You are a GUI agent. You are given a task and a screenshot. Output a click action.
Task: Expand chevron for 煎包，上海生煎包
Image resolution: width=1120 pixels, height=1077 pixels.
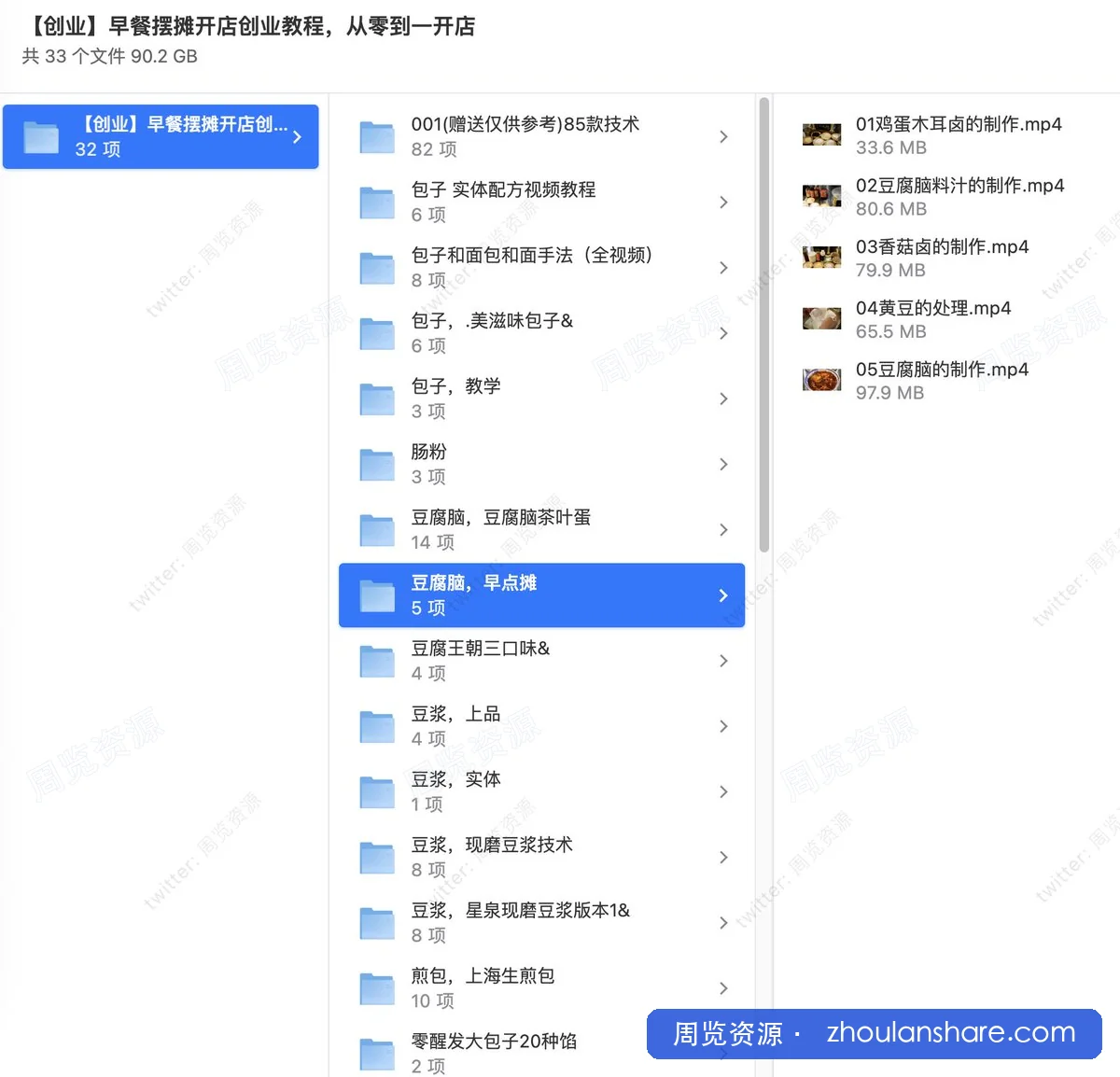click(723, 988)
